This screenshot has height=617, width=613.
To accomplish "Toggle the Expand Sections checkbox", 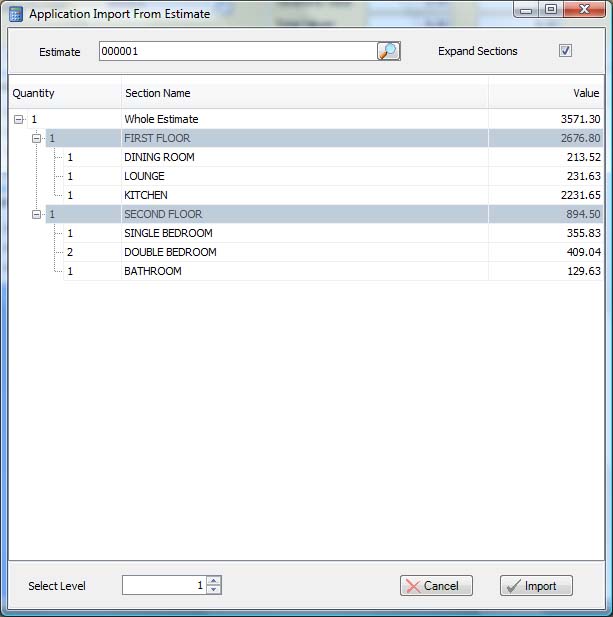I will point(565,51).
